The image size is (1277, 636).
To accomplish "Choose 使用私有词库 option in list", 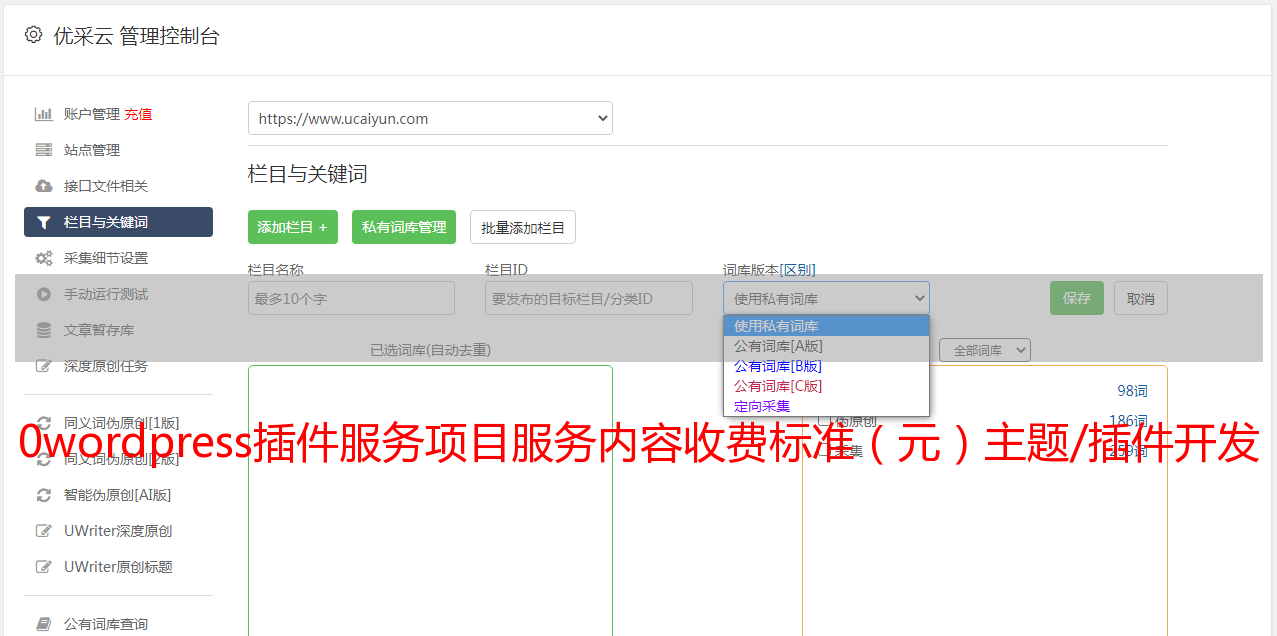I will (x=826, y=326).
